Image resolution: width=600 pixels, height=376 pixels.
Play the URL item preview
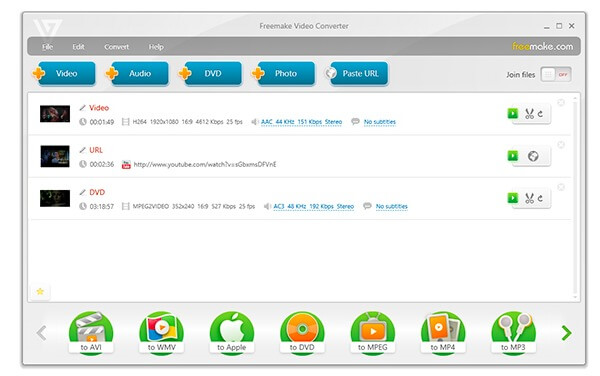click(513, 156)
